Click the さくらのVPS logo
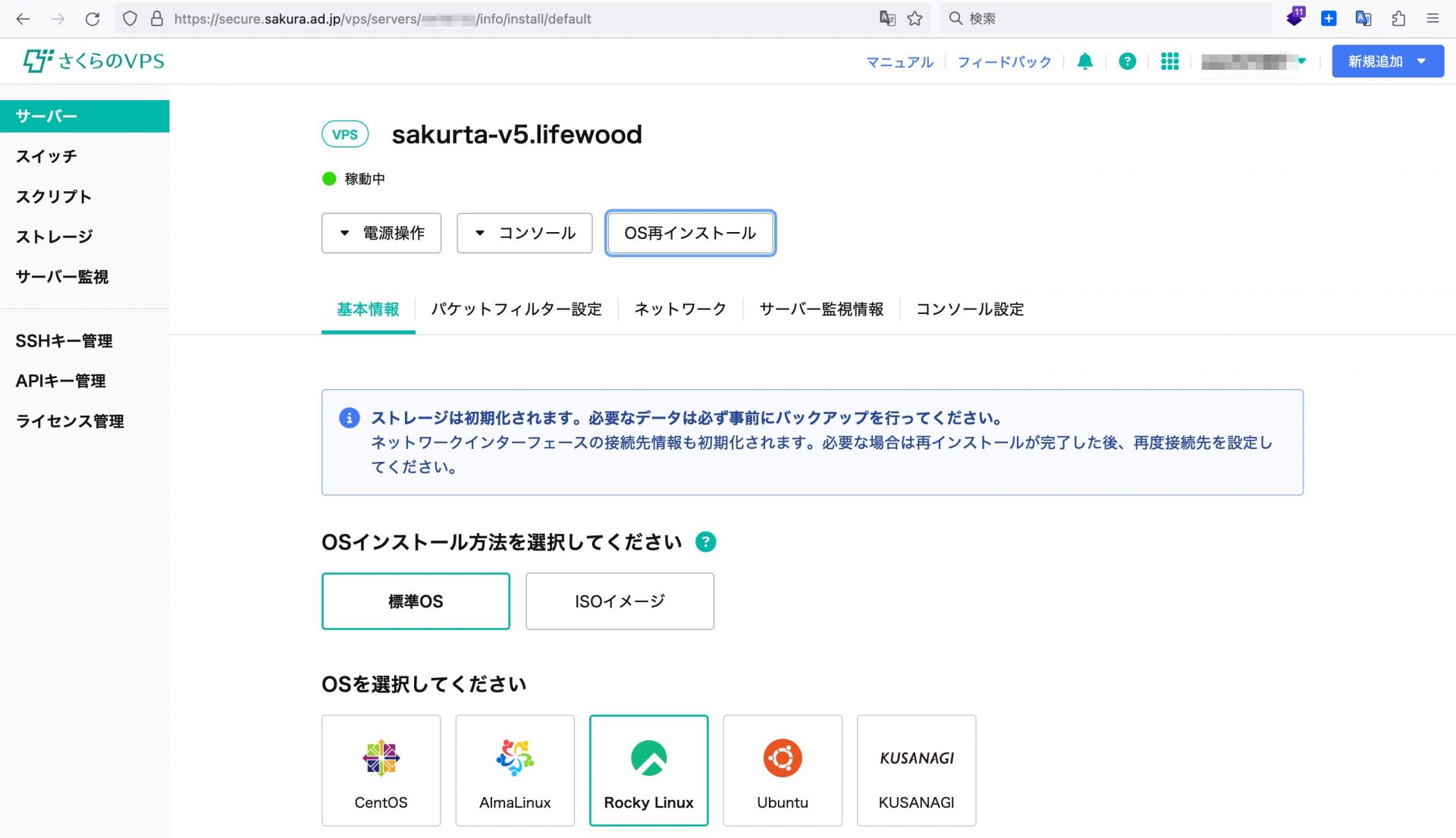 pyautogui.click(x=94, y=61)
